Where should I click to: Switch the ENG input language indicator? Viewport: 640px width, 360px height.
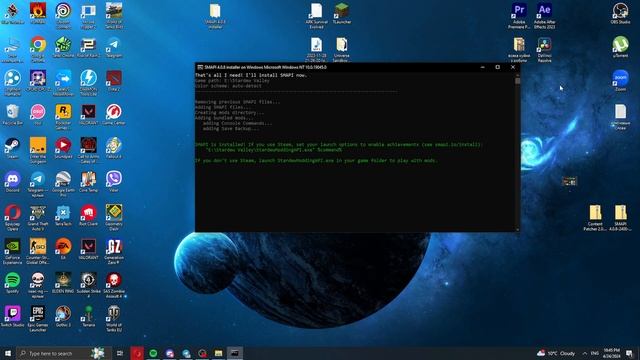pyautogui.click(x=595, y=353)
